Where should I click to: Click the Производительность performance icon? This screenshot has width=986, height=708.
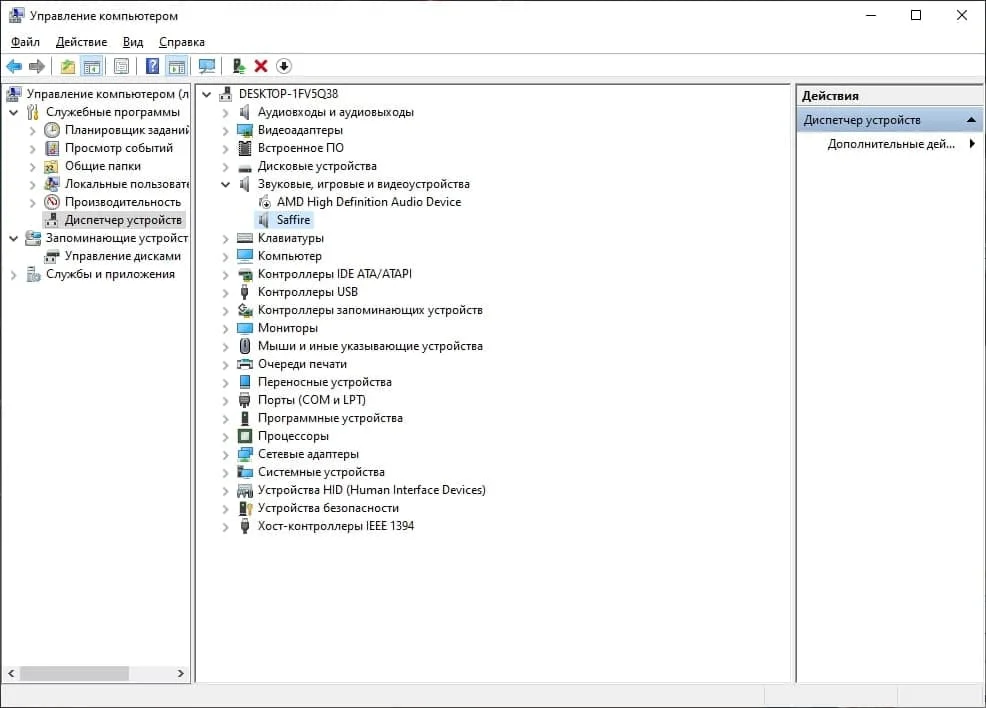pos(52,202)
